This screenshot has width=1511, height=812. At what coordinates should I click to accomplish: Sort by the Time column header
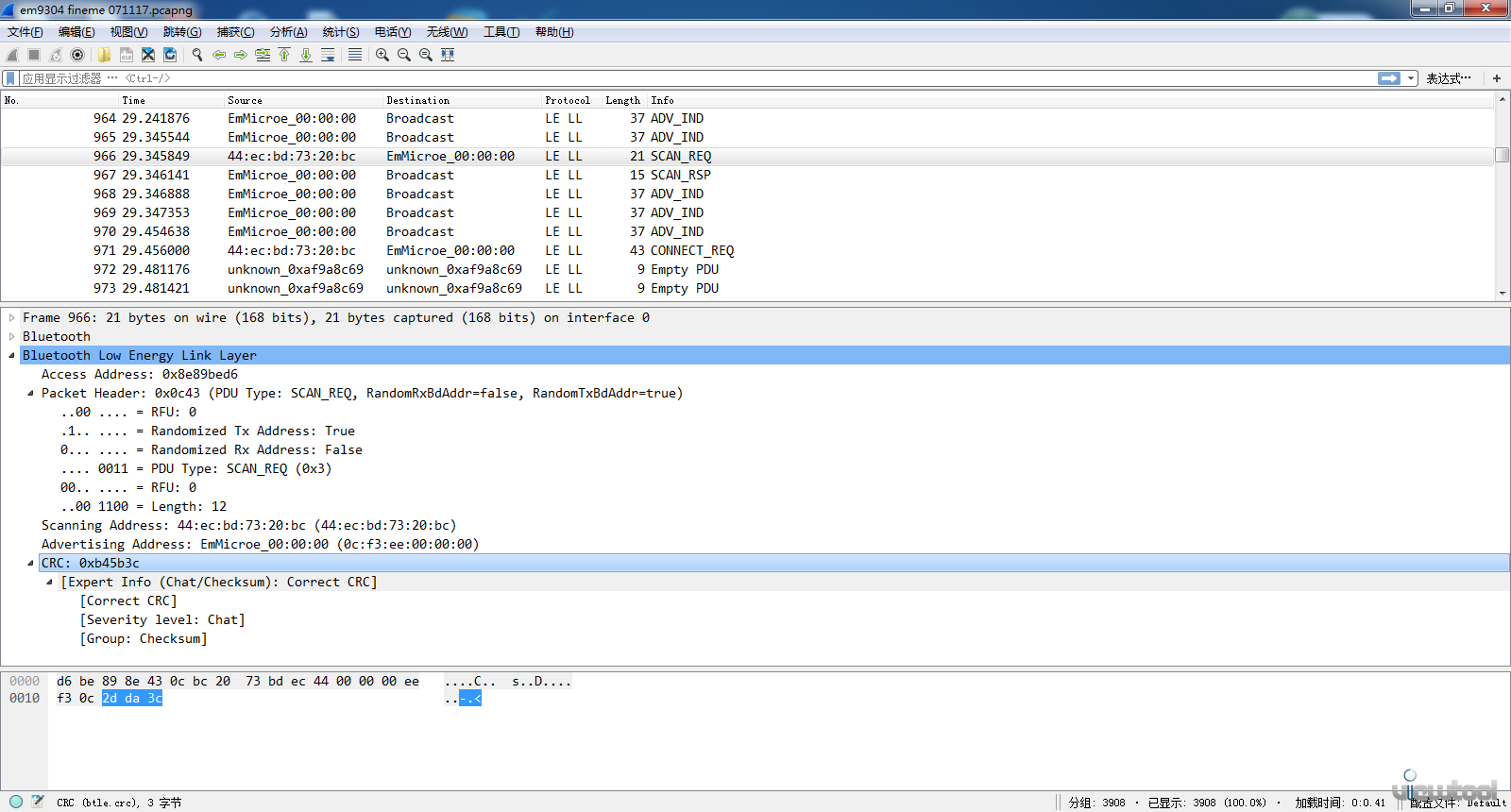[170, 100]
